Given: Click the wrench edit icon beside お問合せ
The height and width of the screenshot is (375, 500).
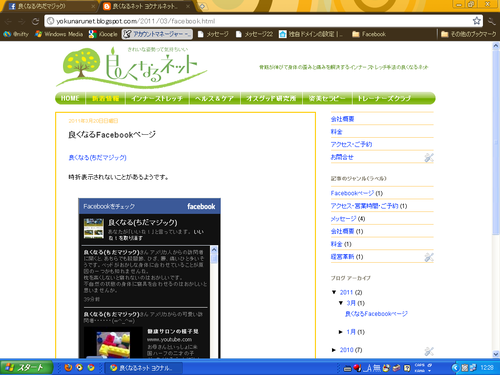Looking at the screenshot, I should click(429, 158).
